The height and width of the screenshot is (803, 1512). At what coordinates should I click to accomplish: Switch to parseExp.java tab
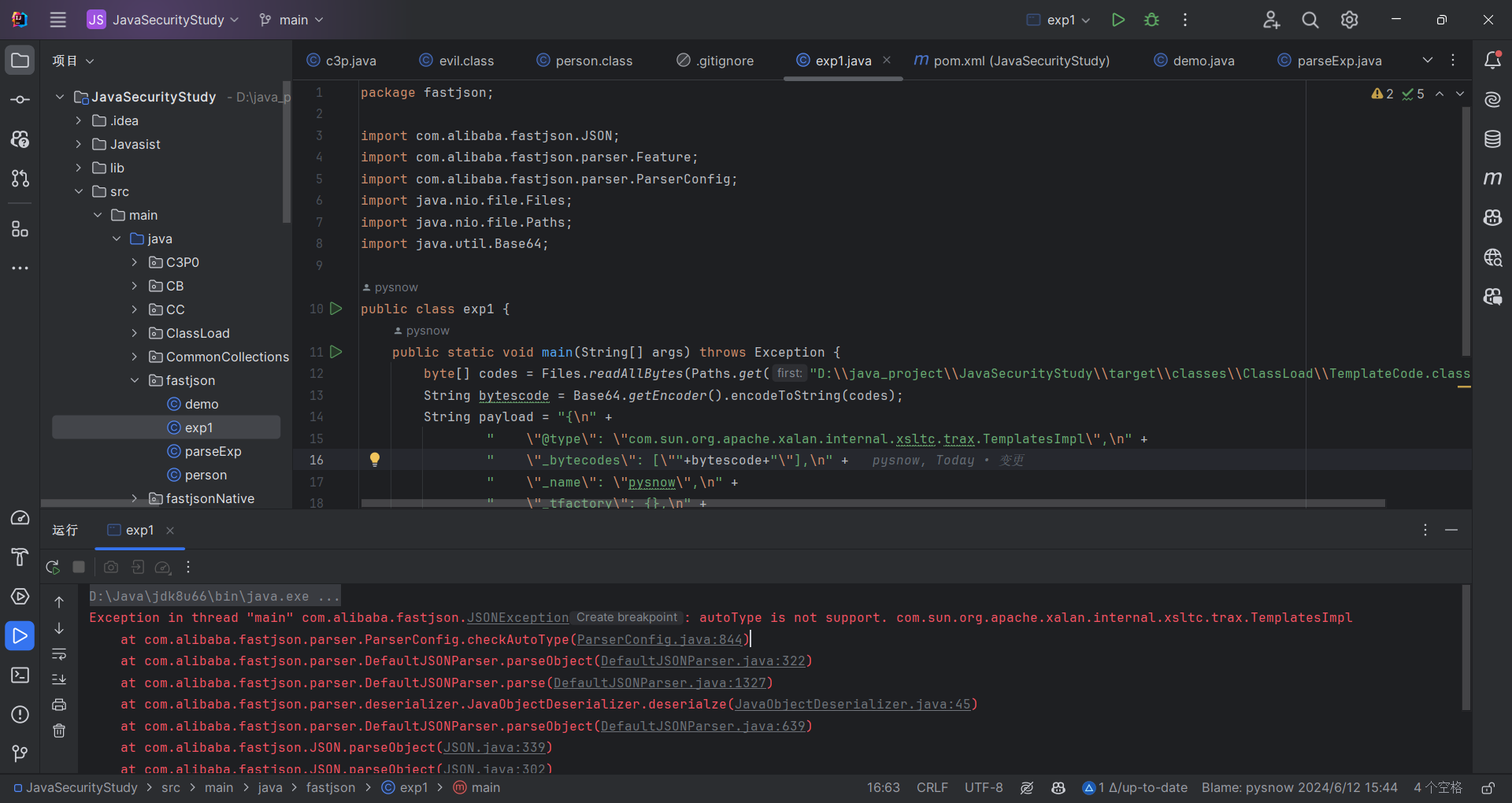tap(1329, 61)
